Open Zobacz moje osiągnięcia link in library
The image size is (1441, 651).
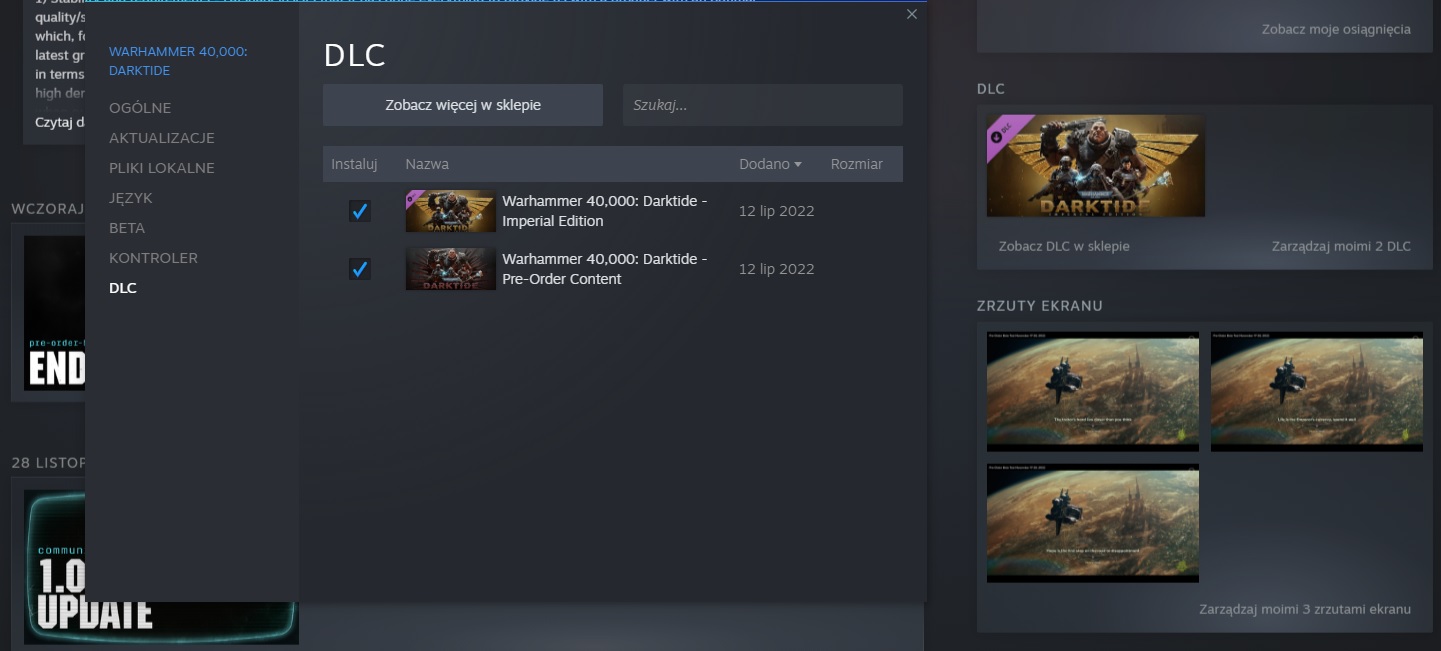point(1336,29)
